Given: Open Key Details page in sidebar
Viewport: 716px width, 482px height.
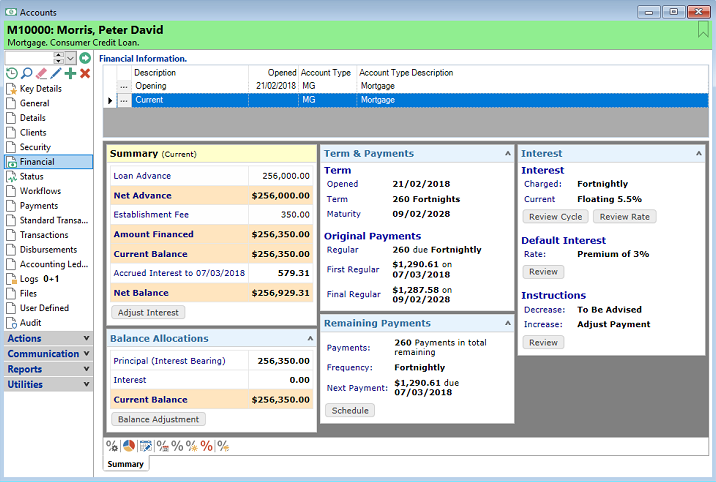Looking at the screenshot, I should (x=41, y=89).
